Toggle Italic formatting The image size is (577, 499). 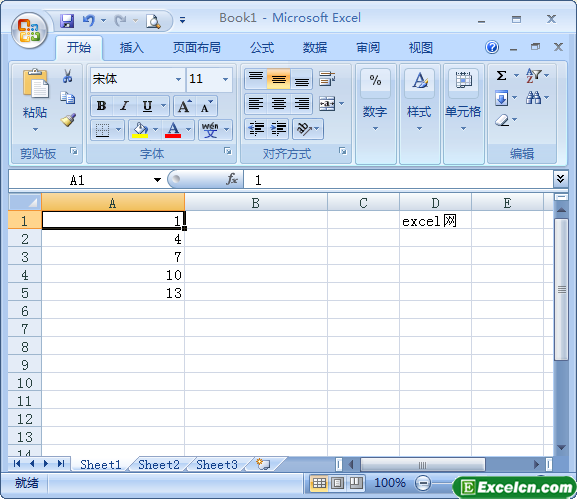124,106
